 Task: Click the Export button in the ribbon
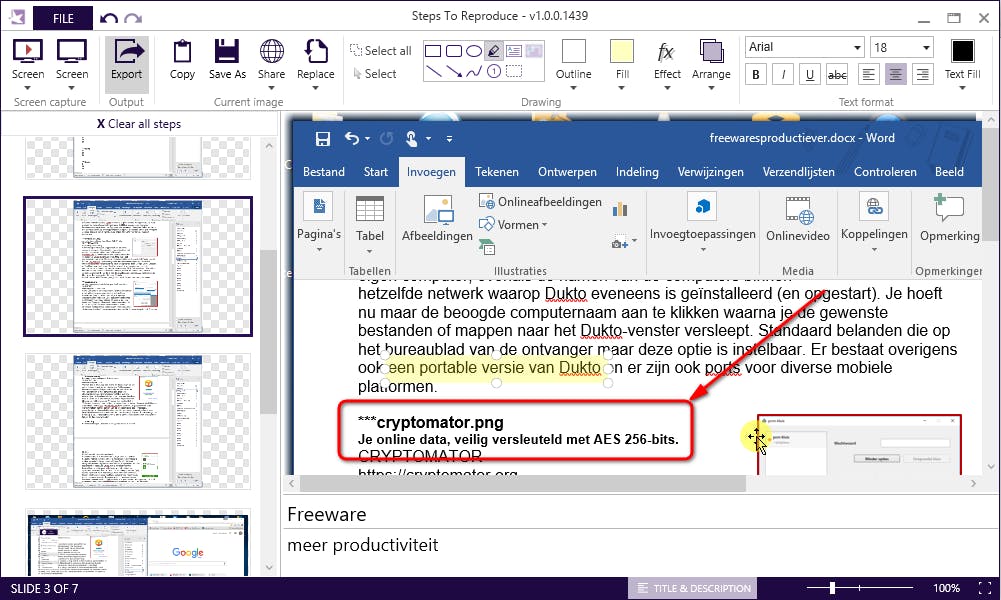pyautogui.click(x=126, y=60)
